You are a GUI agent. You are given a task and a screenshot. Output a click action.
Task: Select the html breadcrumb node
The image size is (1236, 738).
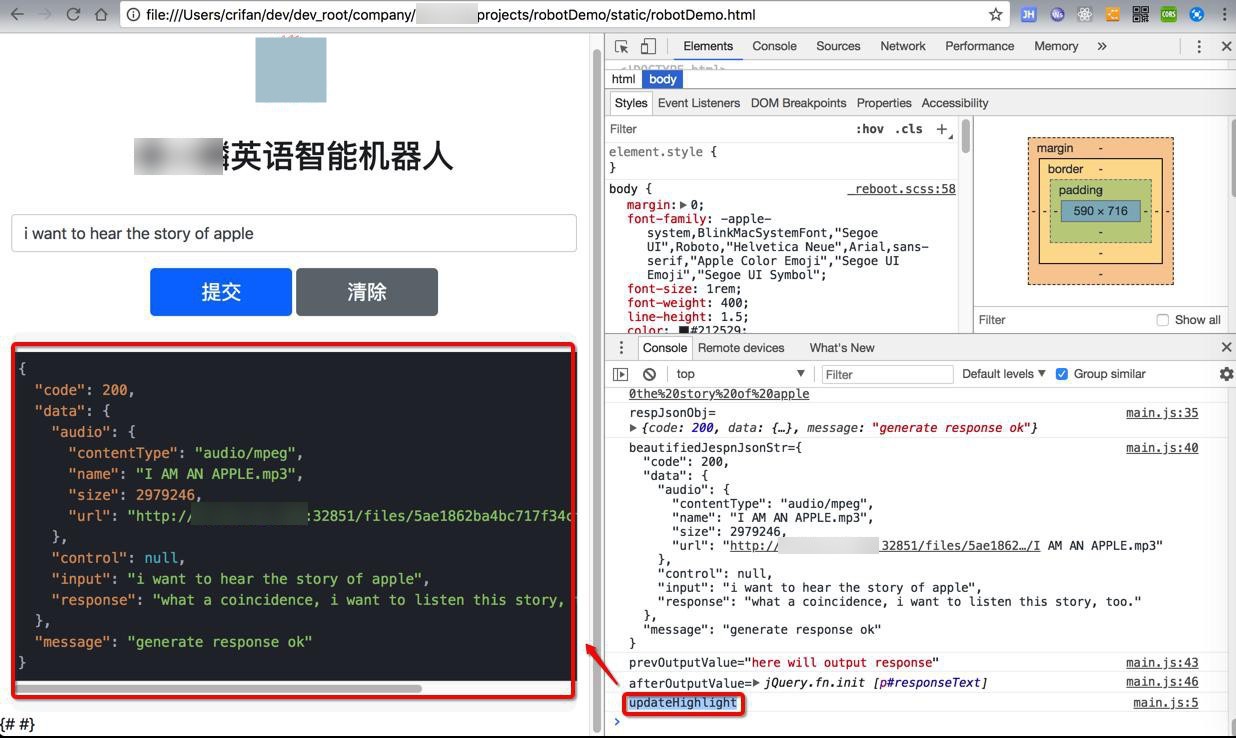click(623, 79)
